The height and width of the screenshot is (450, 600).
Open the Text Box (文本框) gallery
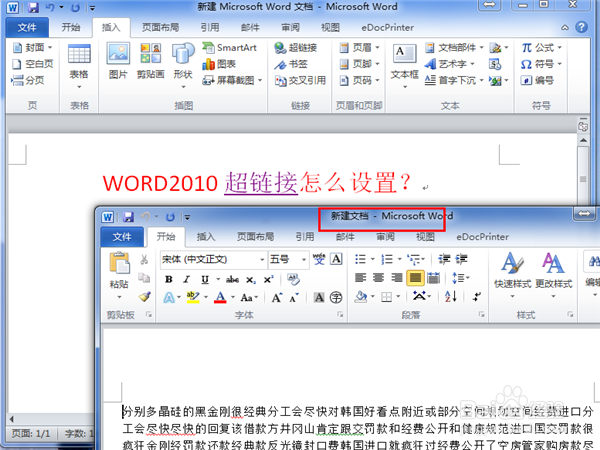point(404,66)
